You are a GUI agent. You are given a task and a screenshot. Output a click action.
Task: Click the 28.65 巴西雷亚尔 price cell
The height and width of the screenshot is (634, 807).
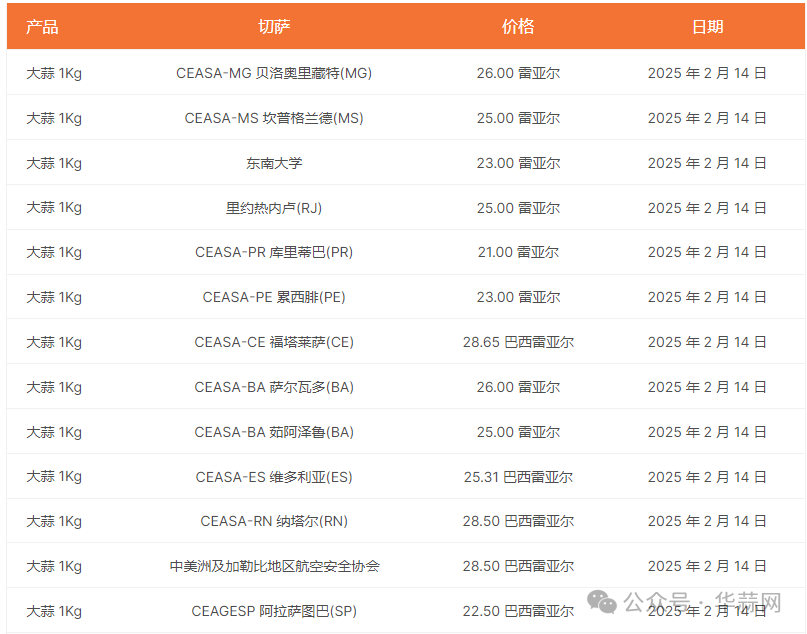click(x=518, y=342)
